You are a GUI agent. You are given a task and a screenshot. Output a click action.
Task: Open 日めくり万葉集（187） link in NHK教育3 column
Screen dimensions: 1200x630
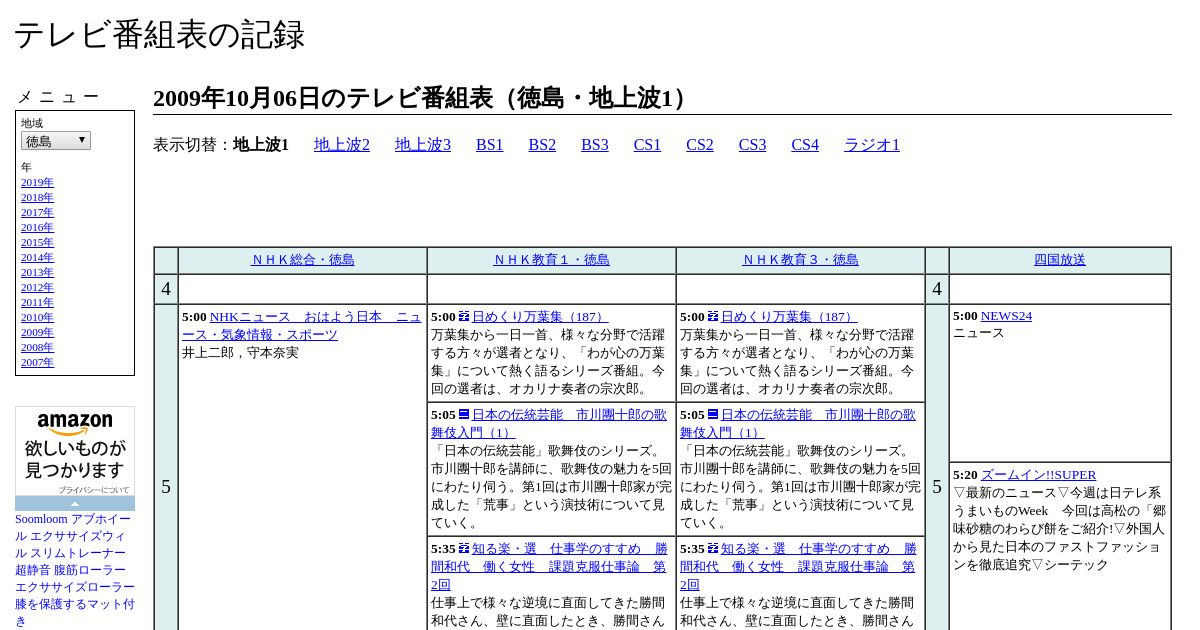[789, 317]
